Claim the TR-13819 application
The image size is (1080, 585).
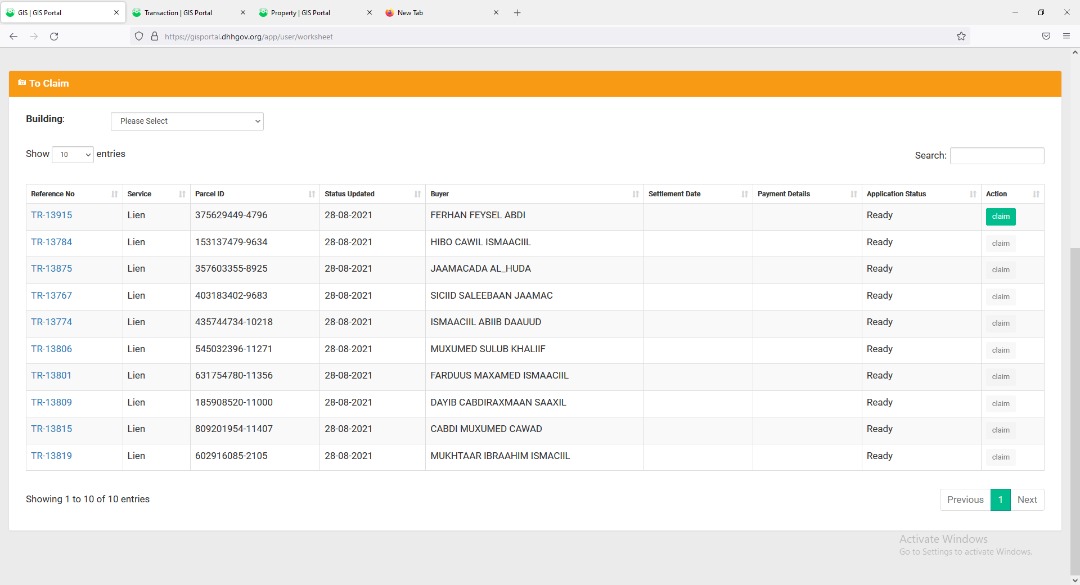[1000, 457]
